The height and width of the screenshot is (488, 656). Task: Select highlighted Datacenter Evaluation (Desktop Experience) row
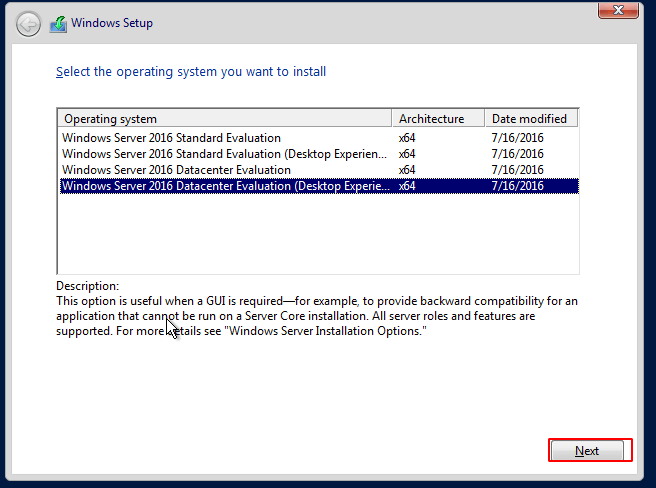(x=224, y=186)
